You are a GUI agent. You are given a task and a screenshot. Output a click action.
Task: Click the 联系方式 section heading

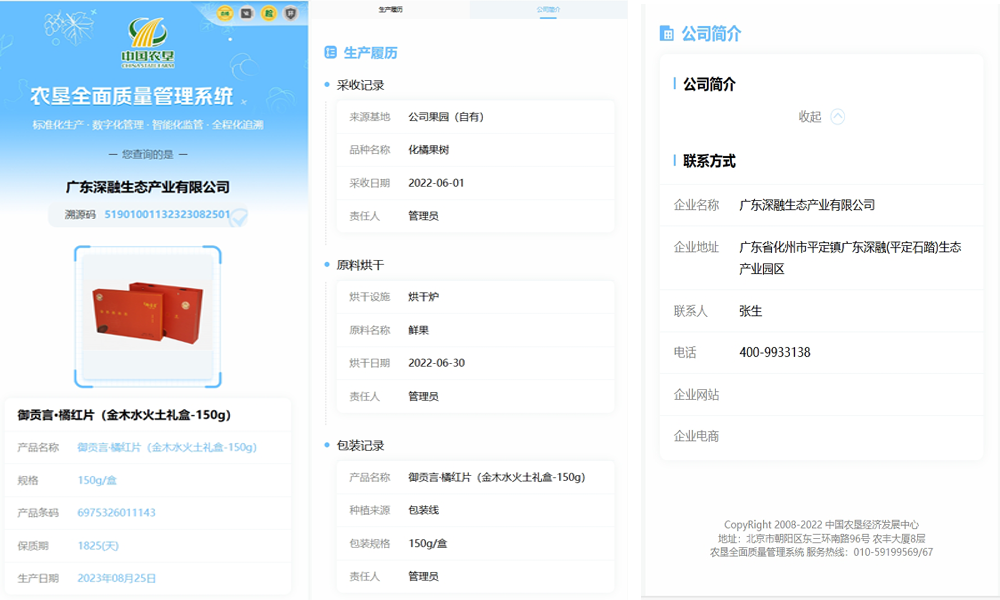coord(709,161)
